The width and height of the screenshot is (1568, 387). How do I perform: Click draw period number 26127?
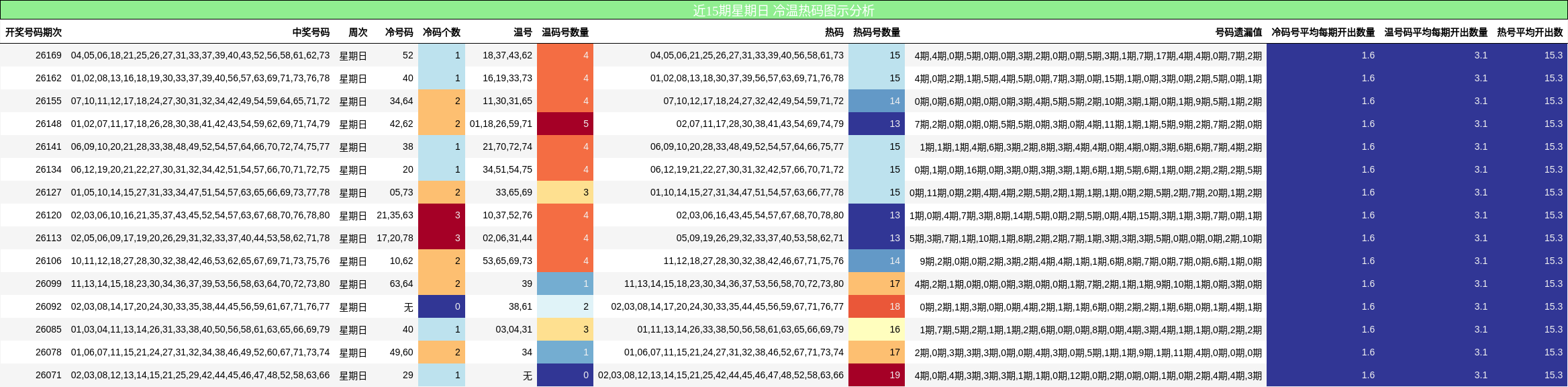48,192
